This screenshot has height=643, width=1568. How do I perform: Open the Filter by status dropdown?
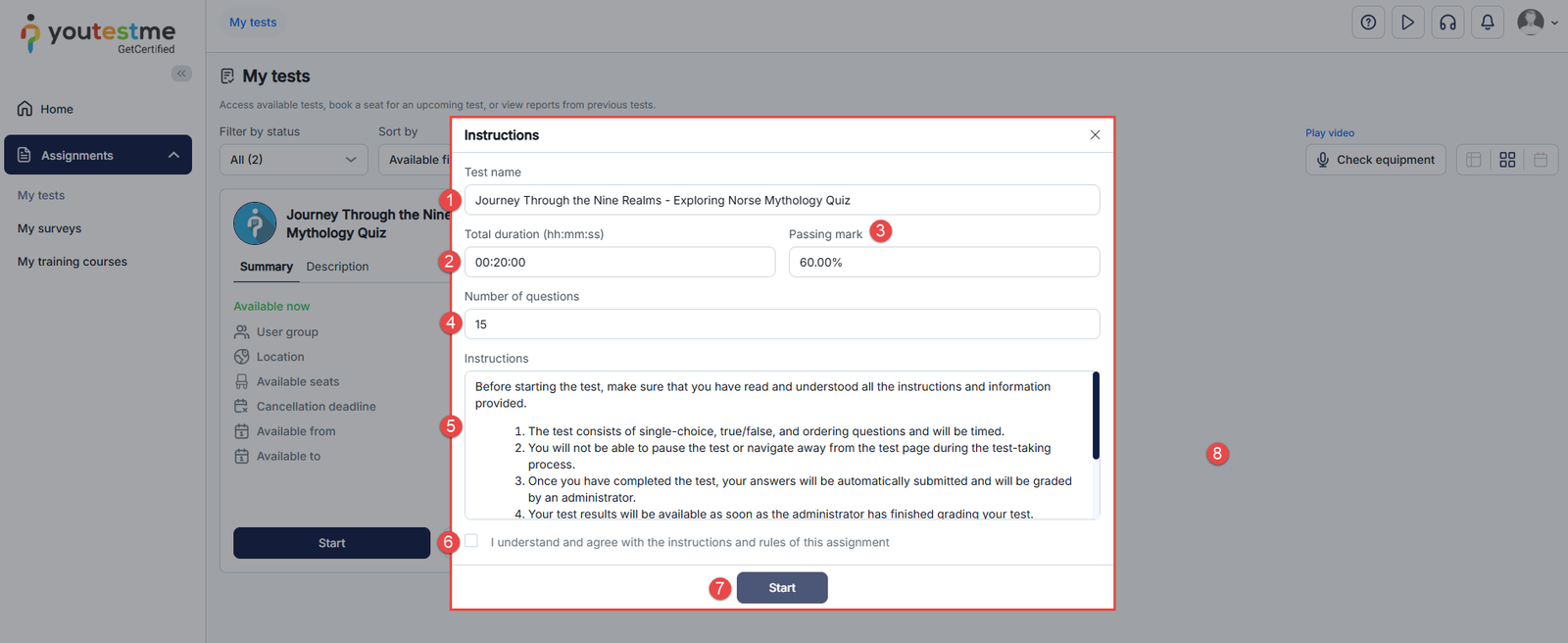(x=293, y=160)
